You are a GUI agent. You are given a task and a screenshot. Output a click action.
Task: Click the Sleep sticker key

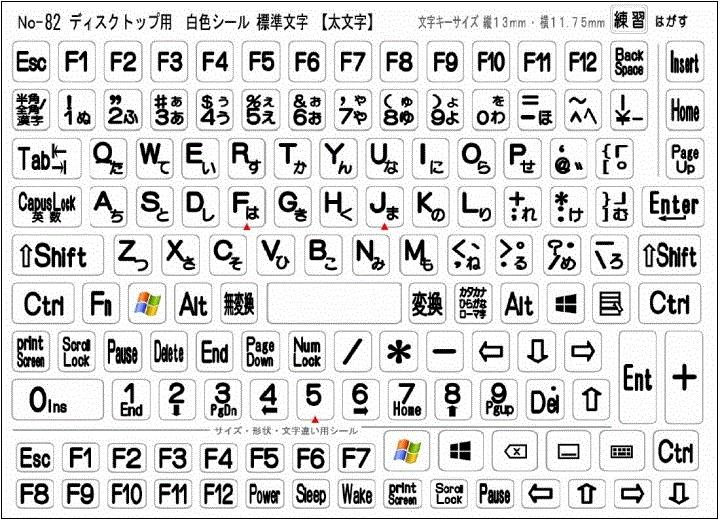(x=310, y=494)
